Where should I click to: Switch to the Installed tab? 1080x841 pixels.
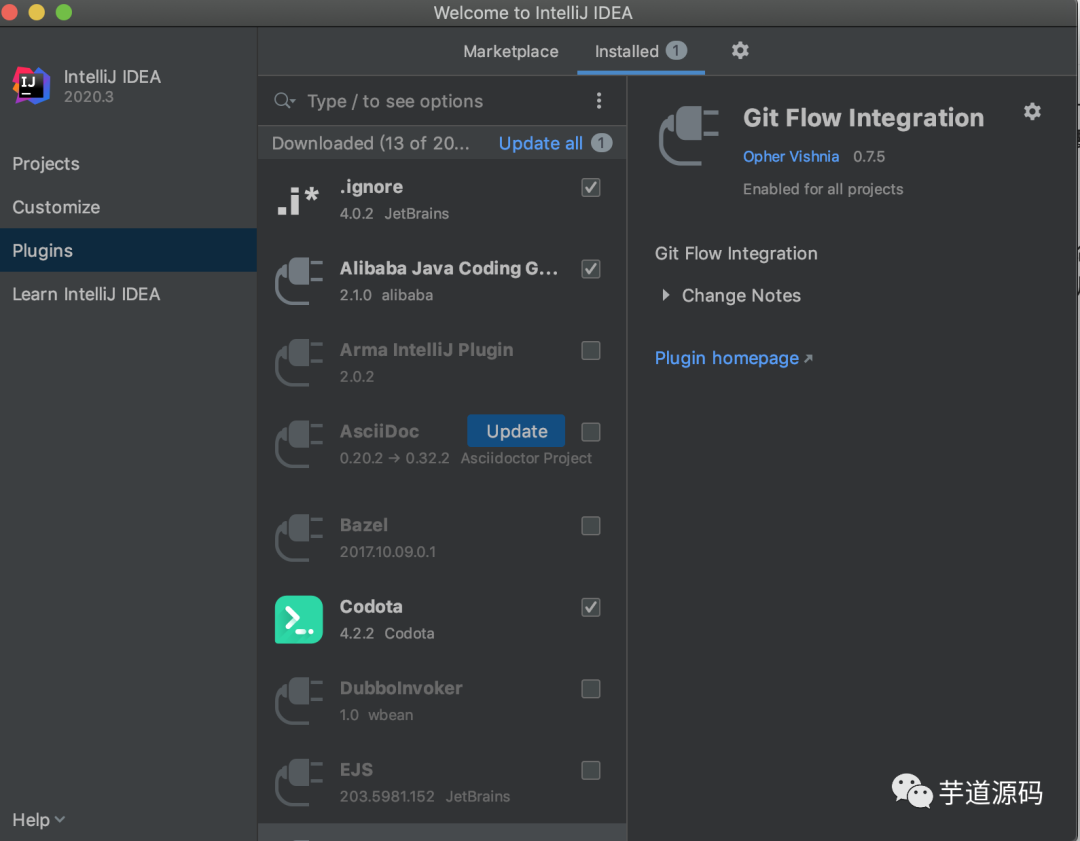[x=641, y=52]
